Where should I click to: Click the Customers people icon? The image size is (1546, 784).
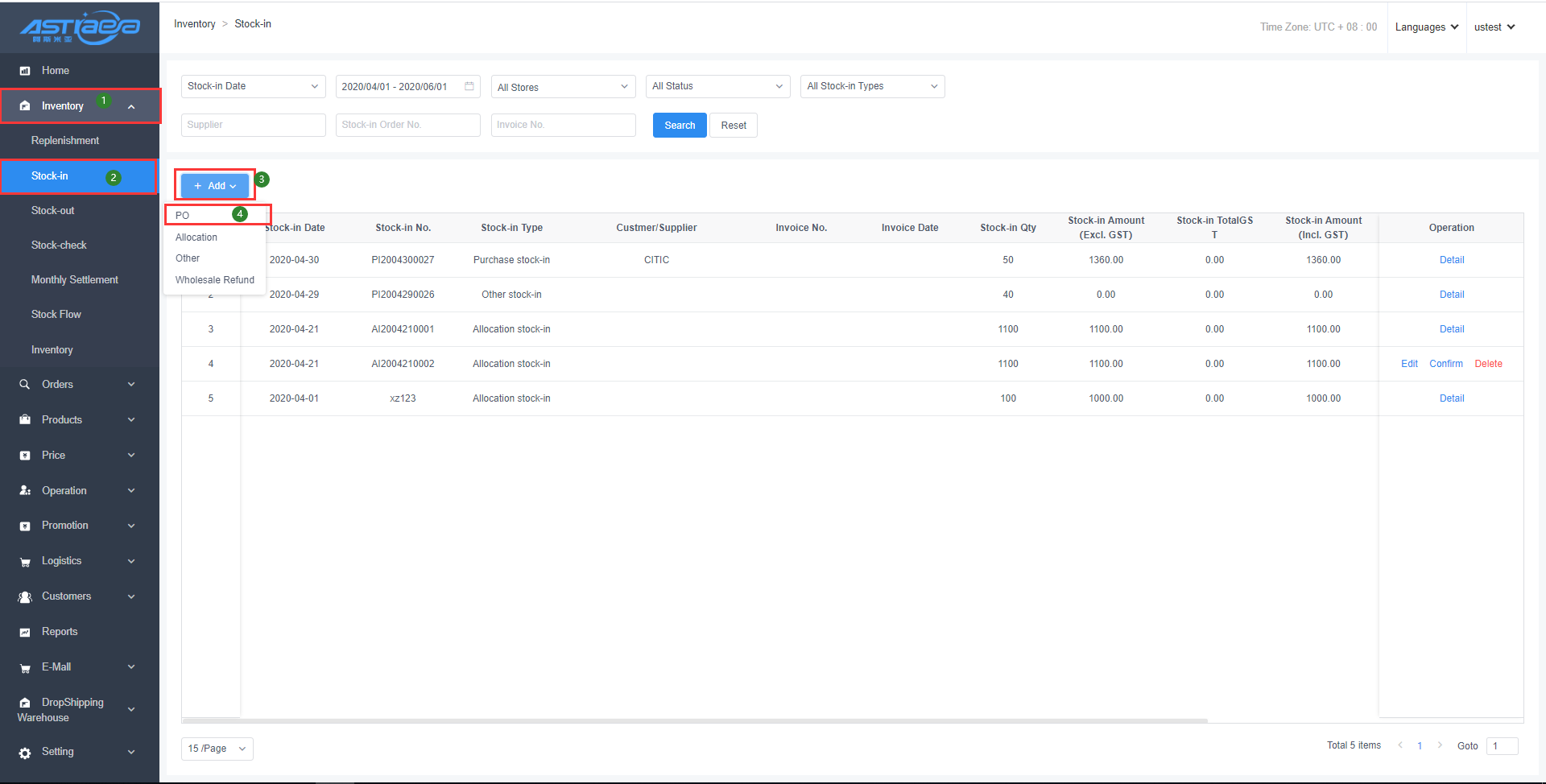point(25,597)
